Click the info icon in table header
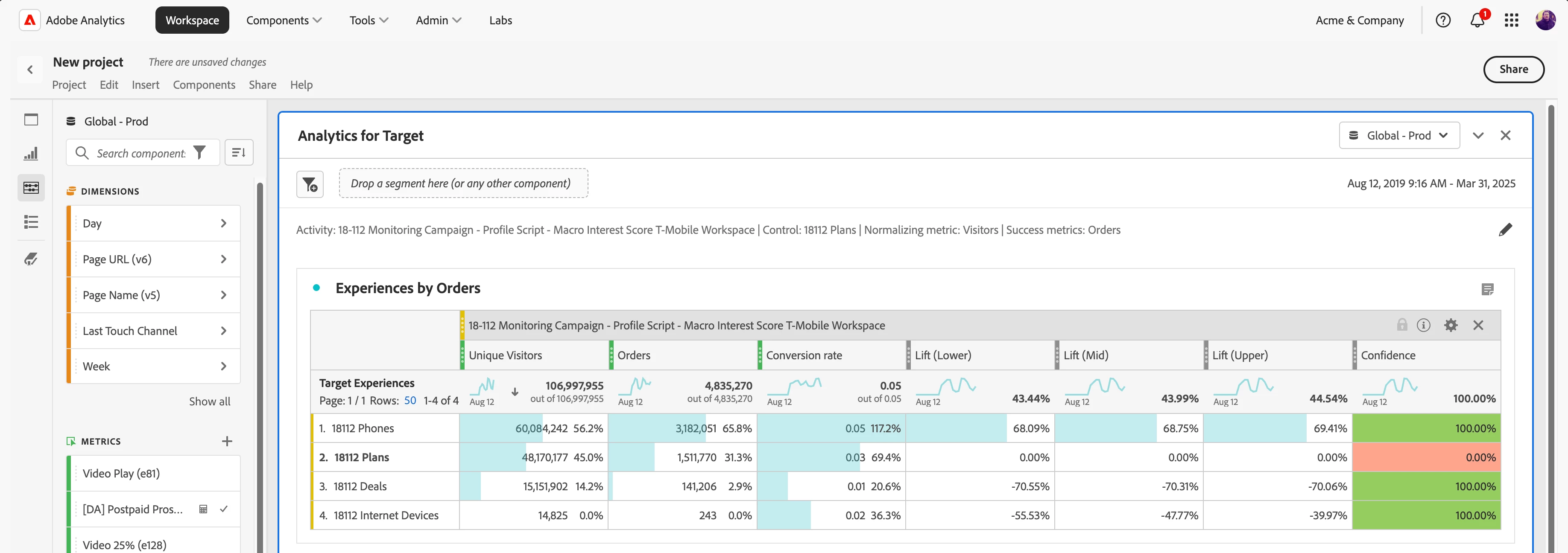Viewport: 1568px width, 553px height. (1423, 325)
